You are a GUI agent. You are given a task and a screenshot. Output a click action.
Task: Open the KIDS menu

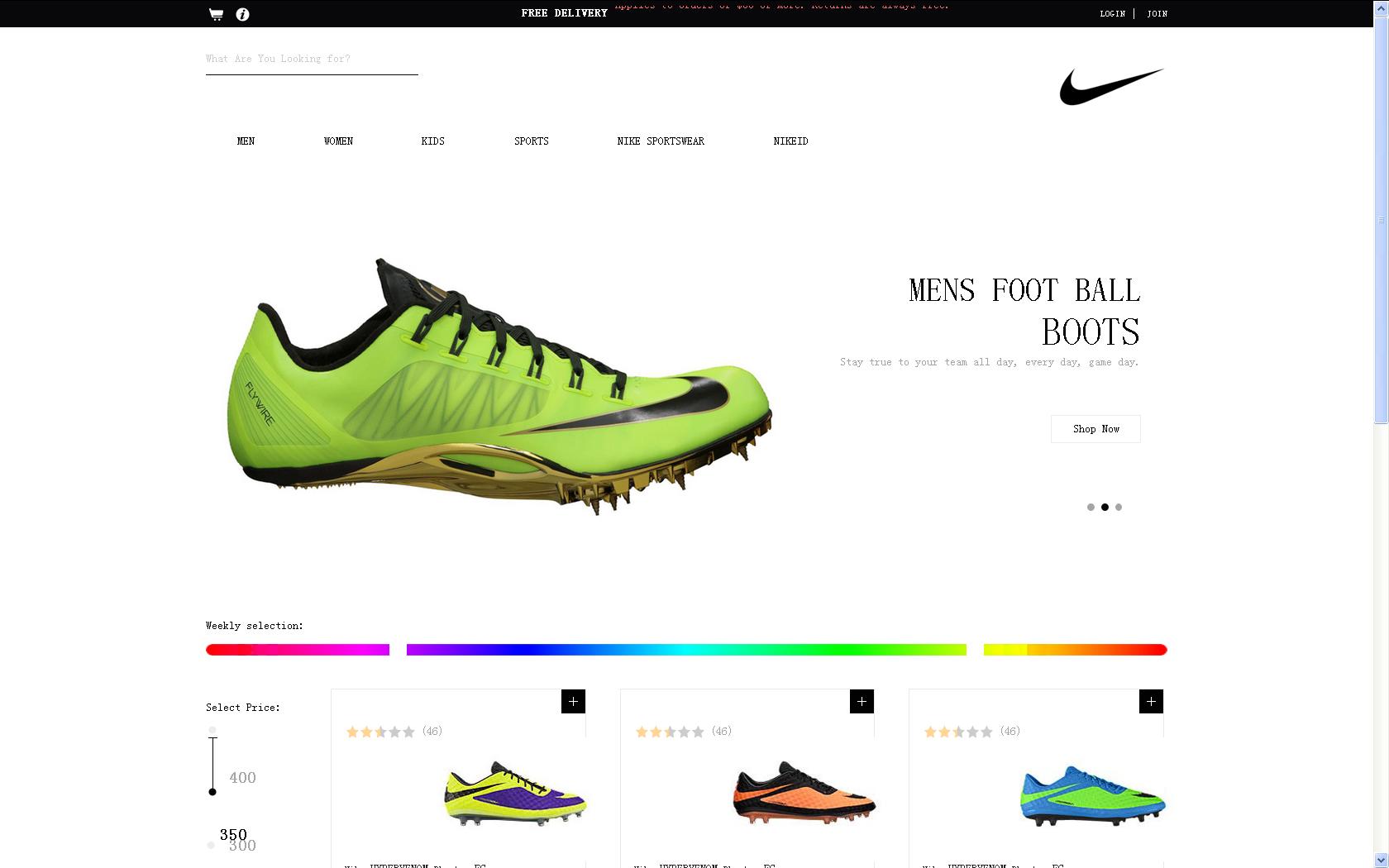(432, 141)
